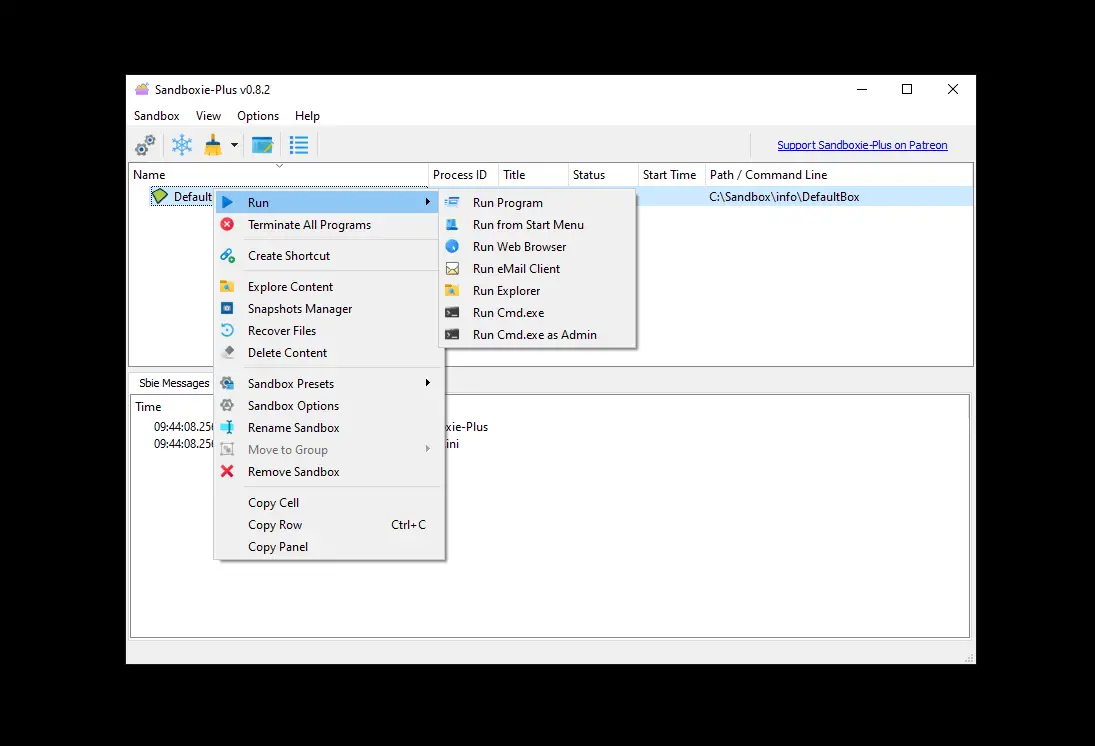The height and width of the screenshot is (746, 1095).
Task: Click the blue window icon in the toolbar
Action: point(263,145)
